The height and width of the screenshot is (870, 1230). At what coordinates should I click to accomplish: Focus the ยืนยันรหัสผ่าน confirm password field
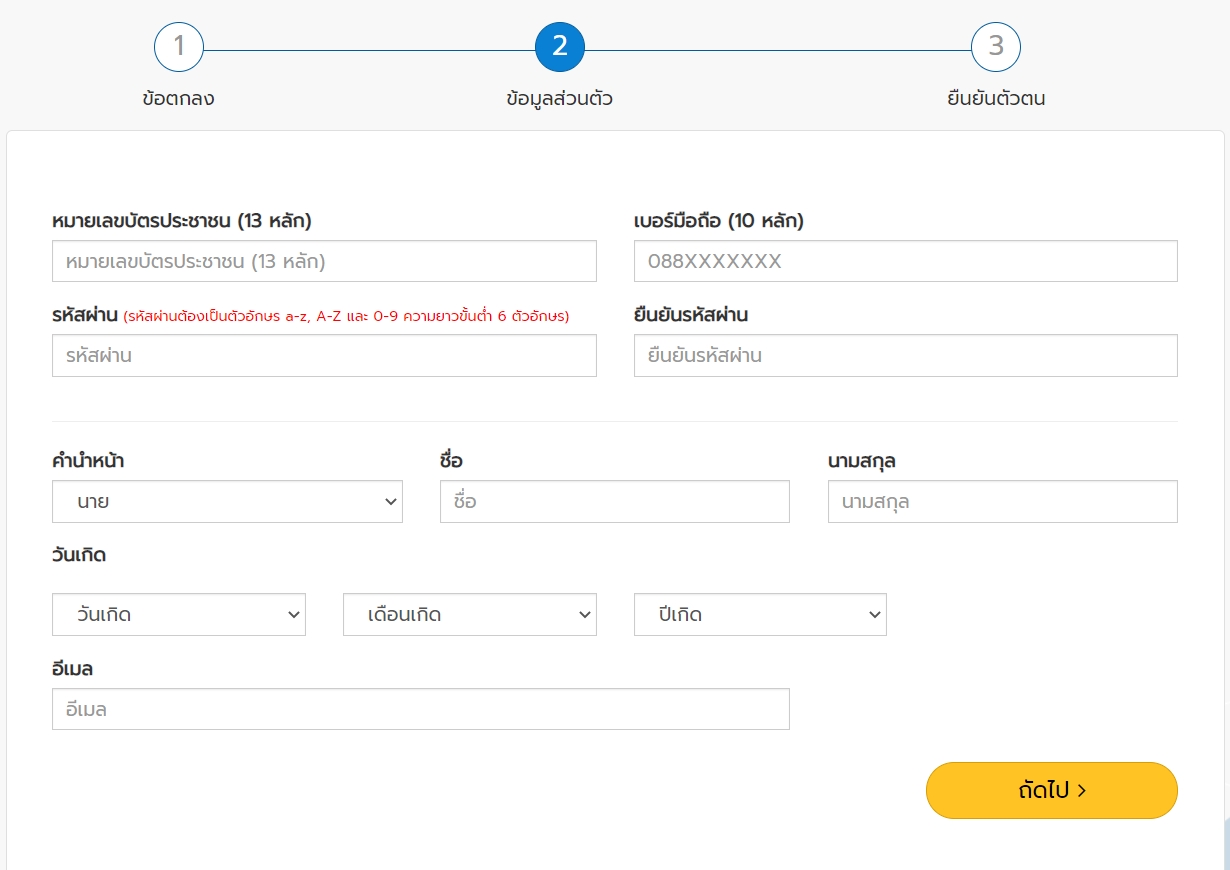[905, 355]
